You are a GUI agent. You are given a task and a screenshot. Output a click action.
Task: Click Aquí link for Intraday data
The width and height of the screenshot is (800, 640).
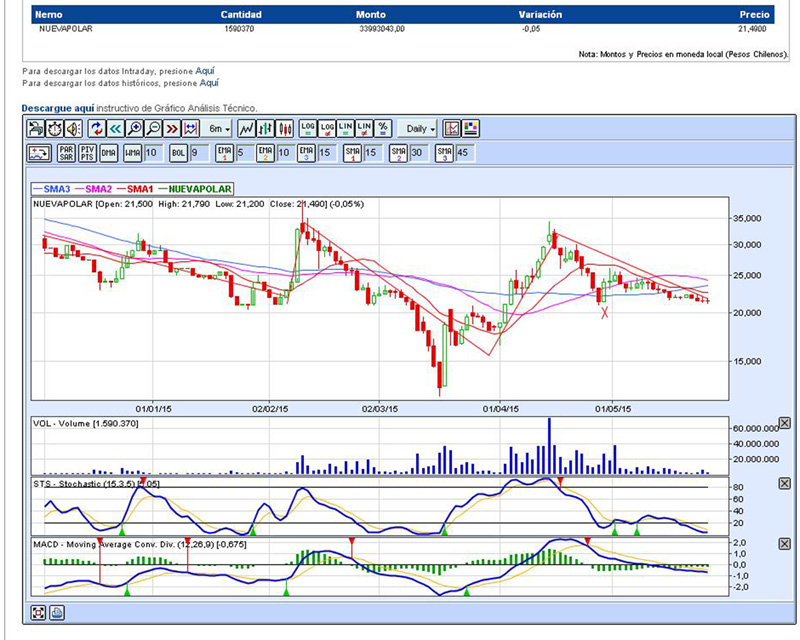click(205, 71)
